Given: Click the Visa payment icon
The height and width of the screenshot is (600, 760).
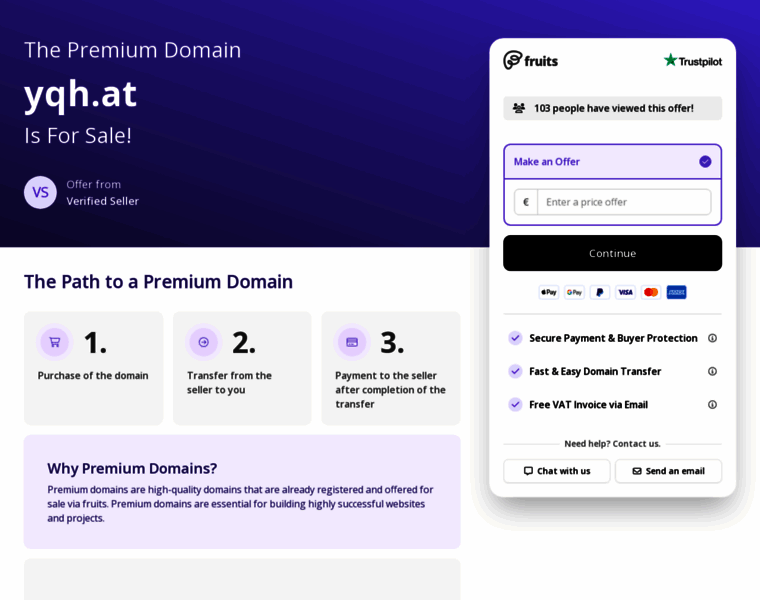Looking at the screenshot, I should 625,292.
